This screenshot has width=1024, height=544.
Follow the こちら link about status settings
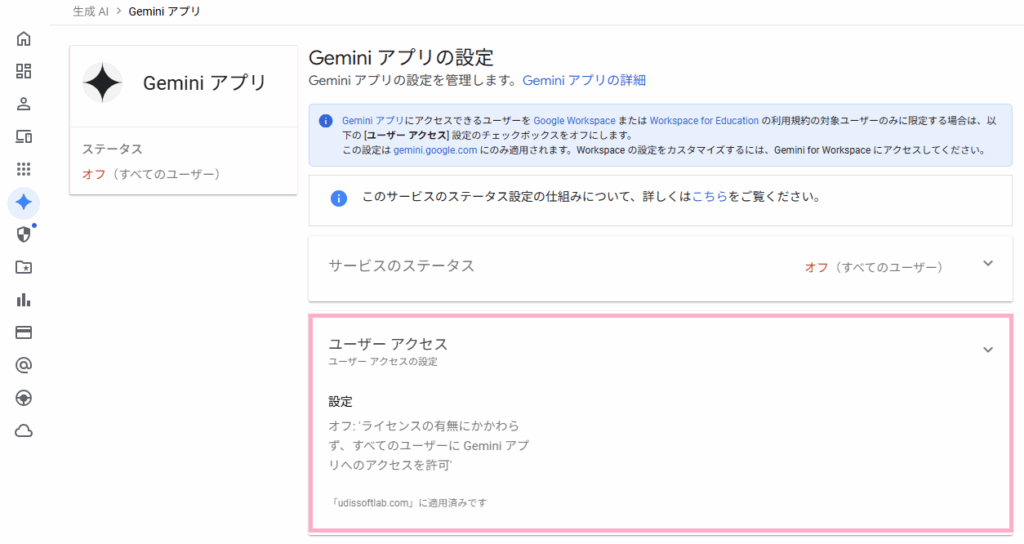pyautogui.click(x=709, y=197)
